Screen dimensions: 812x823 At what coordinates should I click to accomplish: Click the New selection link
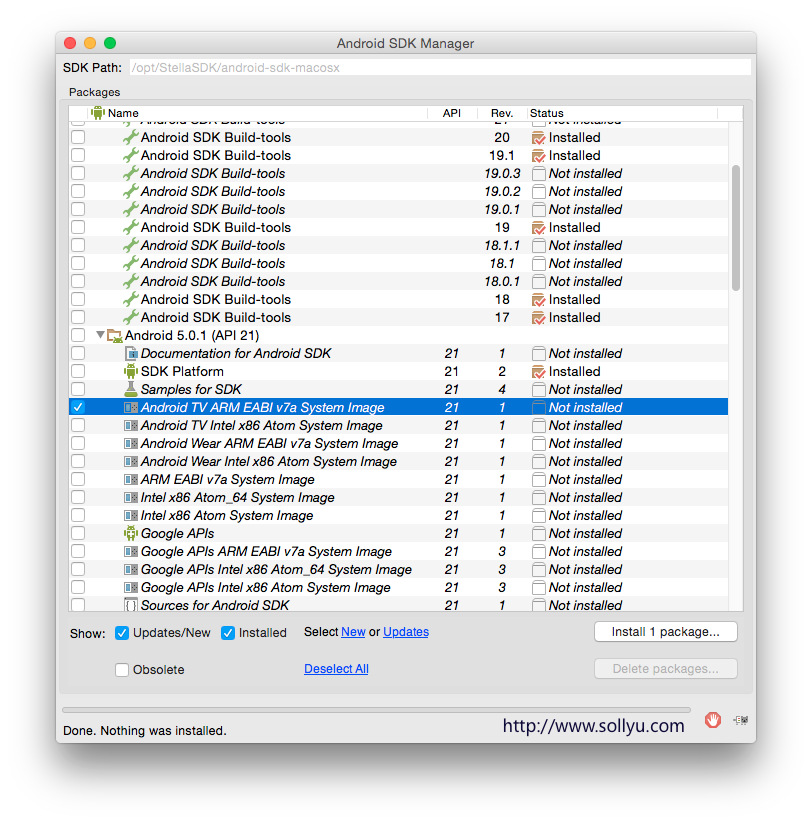(353, 632)
